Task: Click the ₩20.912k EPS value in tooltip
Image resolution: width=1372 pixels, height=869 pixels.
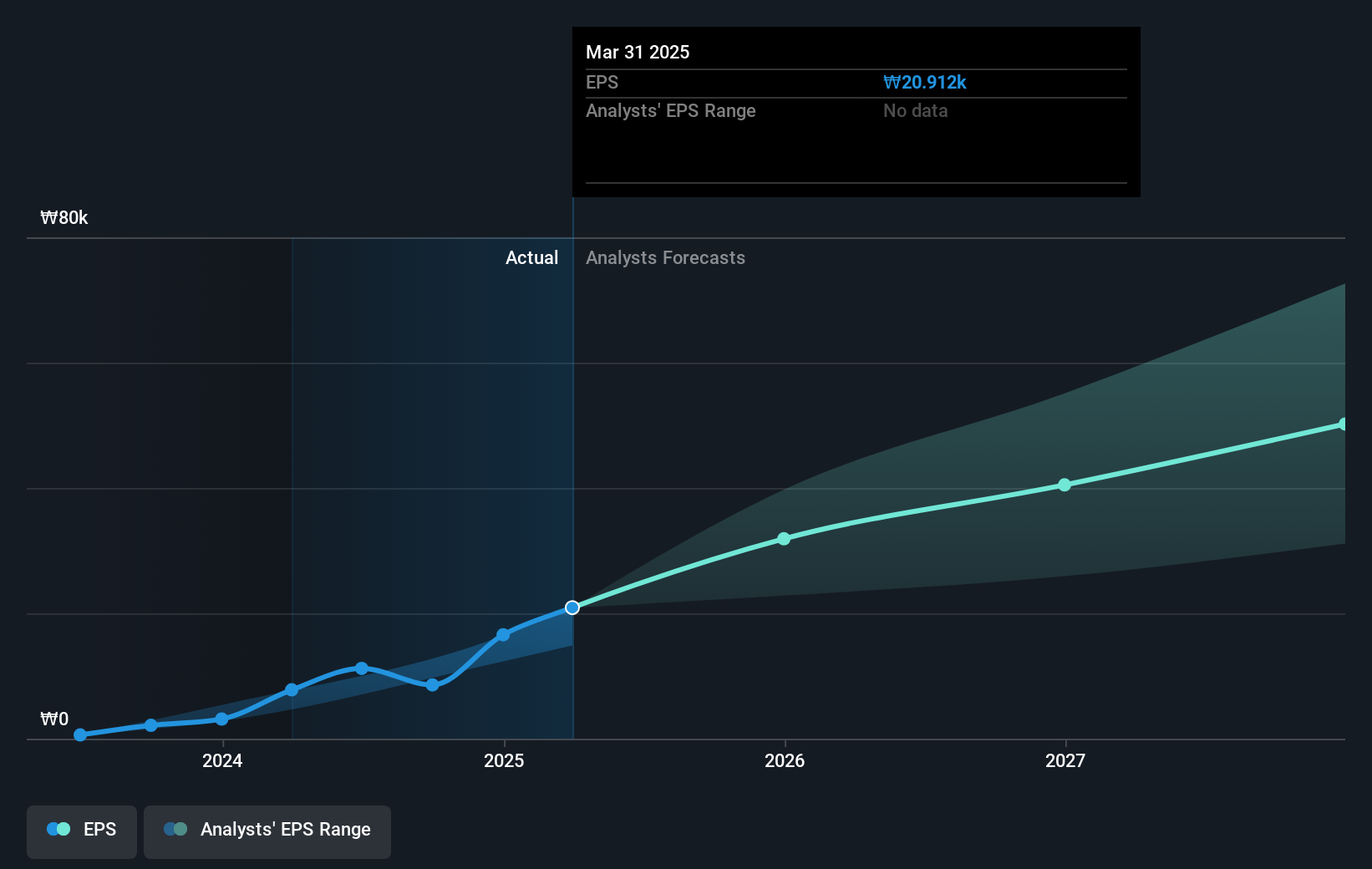Action: click(925, 82)
